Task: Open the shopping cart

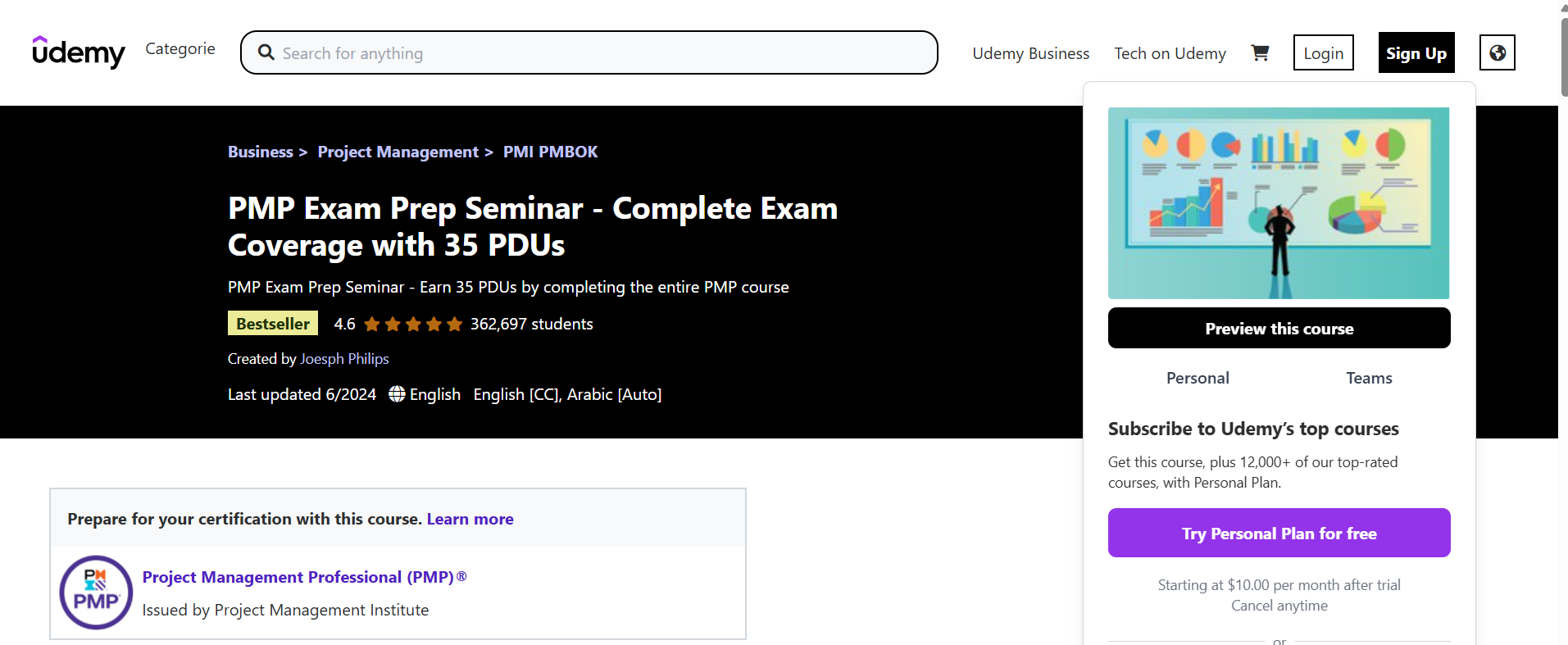Action: pyautogui.click(x=1260, y=53)
